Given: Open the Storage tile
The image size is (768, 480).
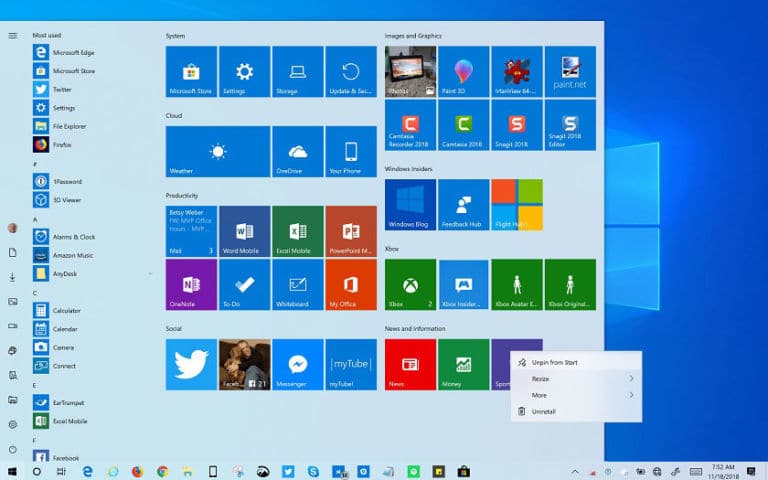Looking at the screenshot, I should (298, 72).
